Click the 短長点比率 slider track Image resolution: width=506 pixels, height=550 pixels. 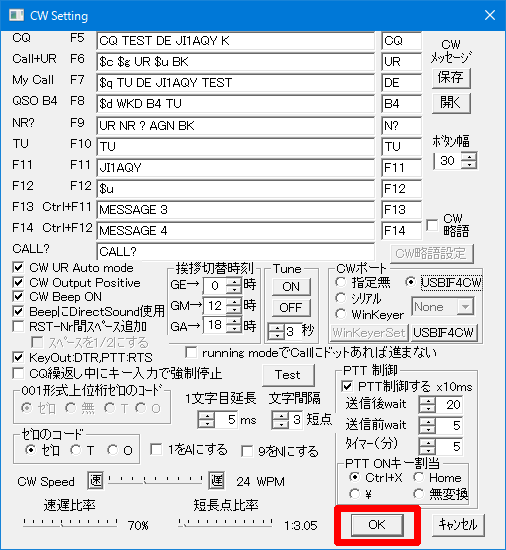tap(225, 523)
